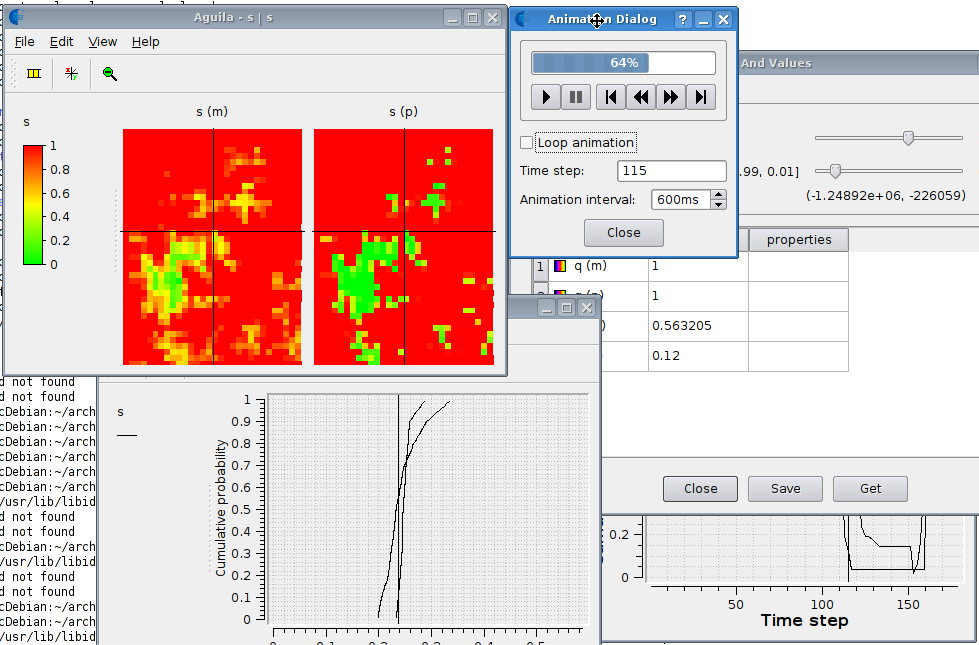
Task: Pause the animation playback
Action: 576,97
